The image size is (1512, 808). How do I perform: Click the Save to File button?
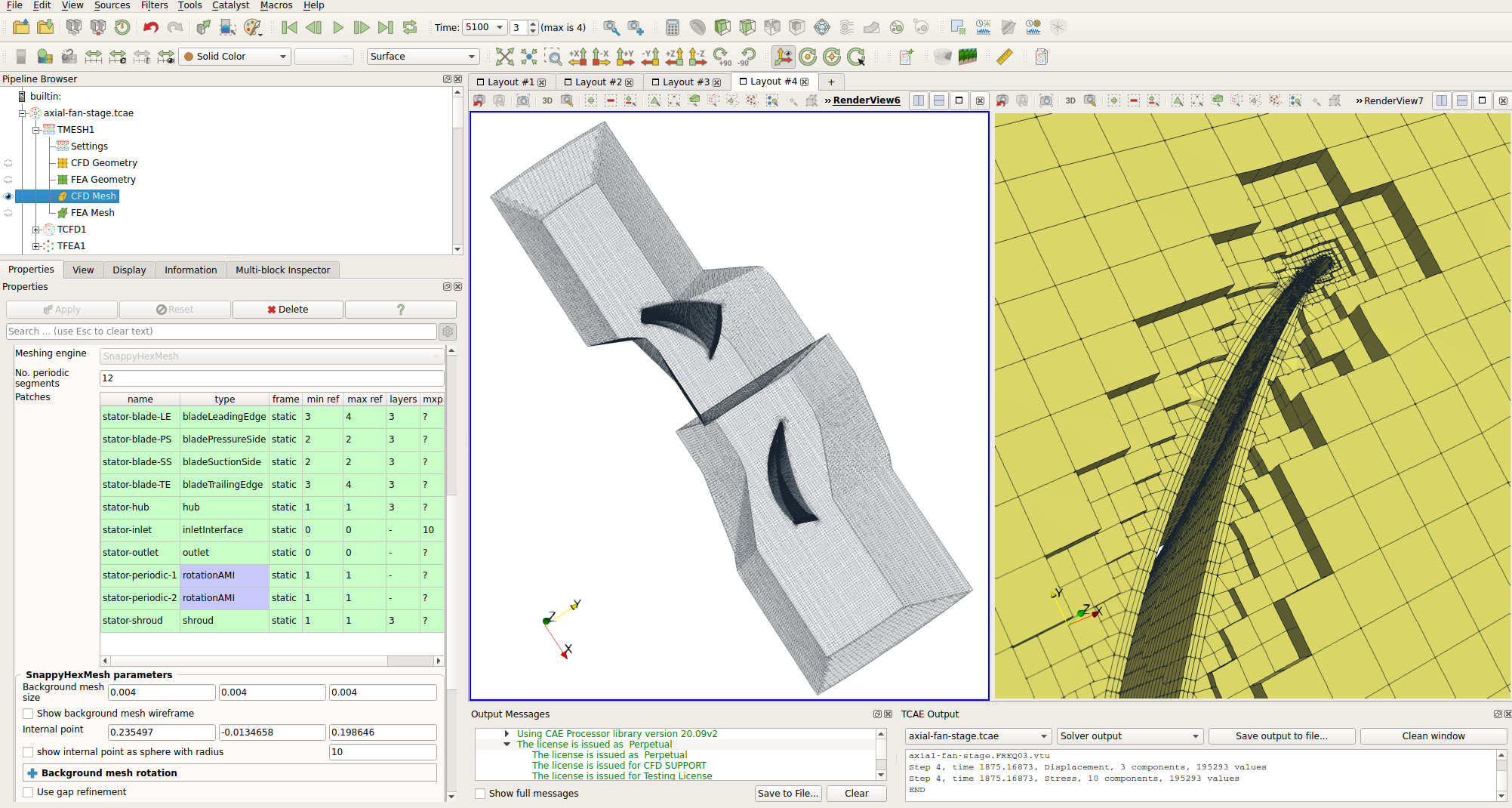pyautogui.click(x=788, y=793)
